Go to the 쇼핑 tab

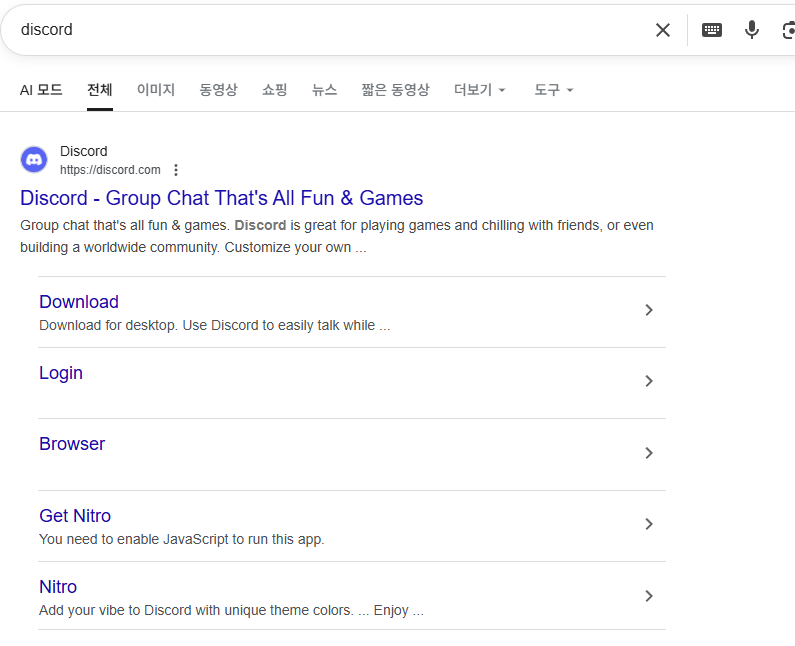tap(275, 90)
